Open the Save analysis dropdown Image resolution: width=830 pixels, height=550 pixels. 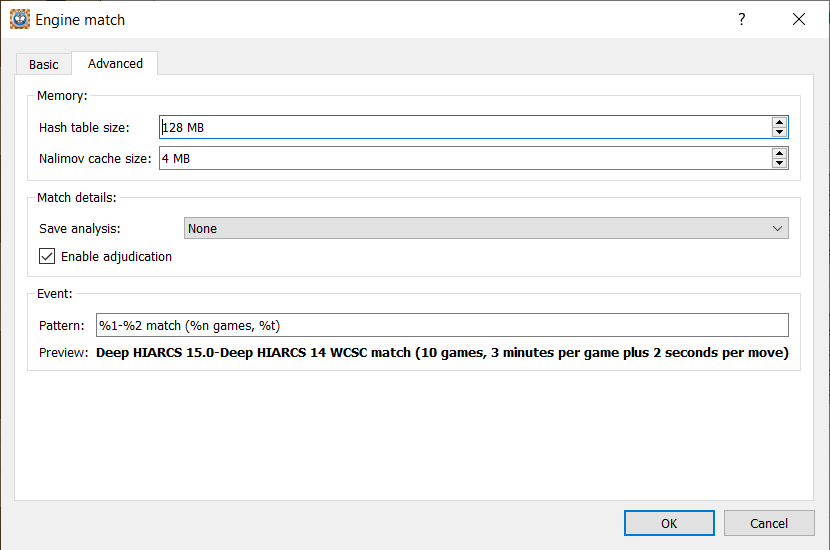486,228
